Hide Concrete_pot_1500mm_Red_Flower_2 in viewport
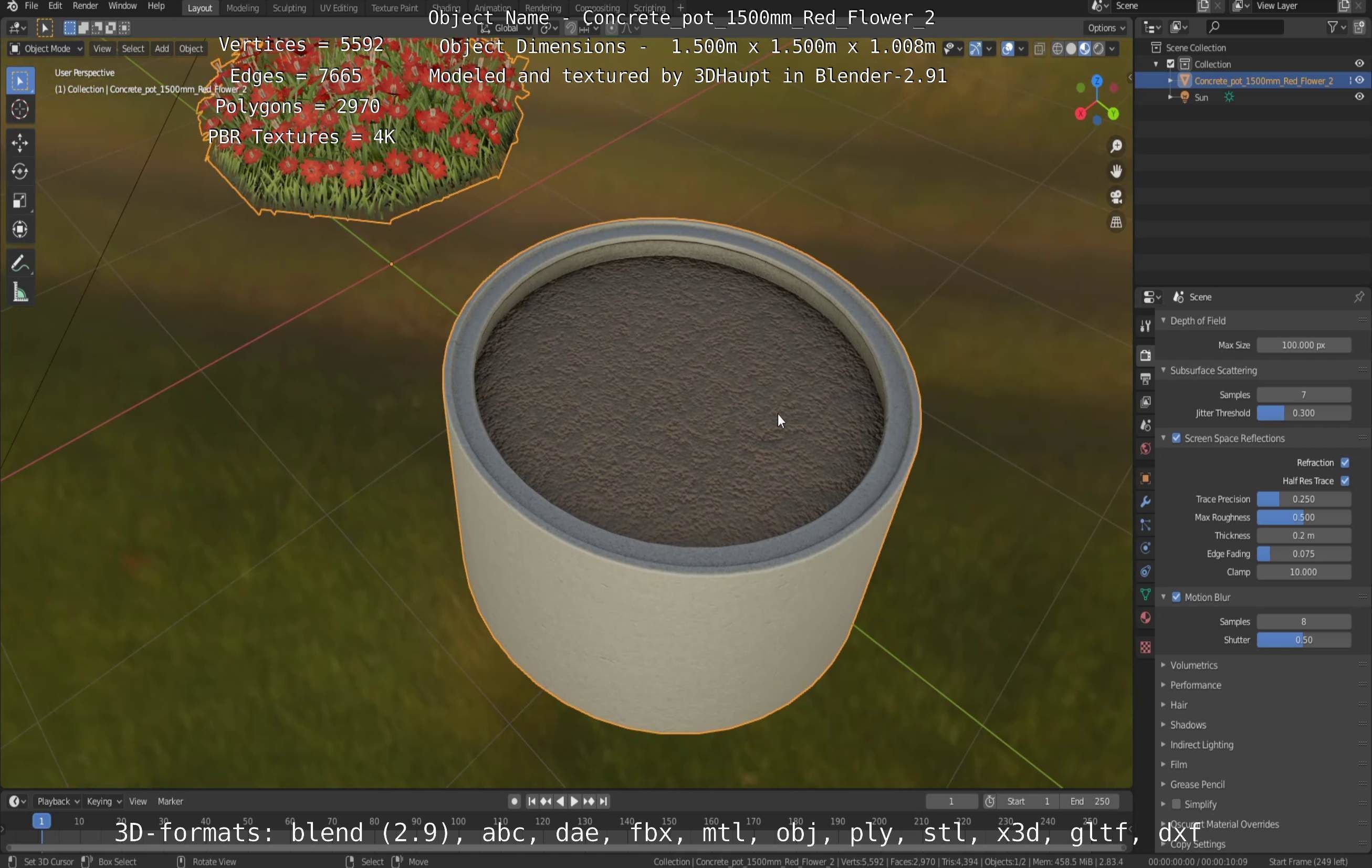This screenshot has width=1372, height=868. (1359, 81)
